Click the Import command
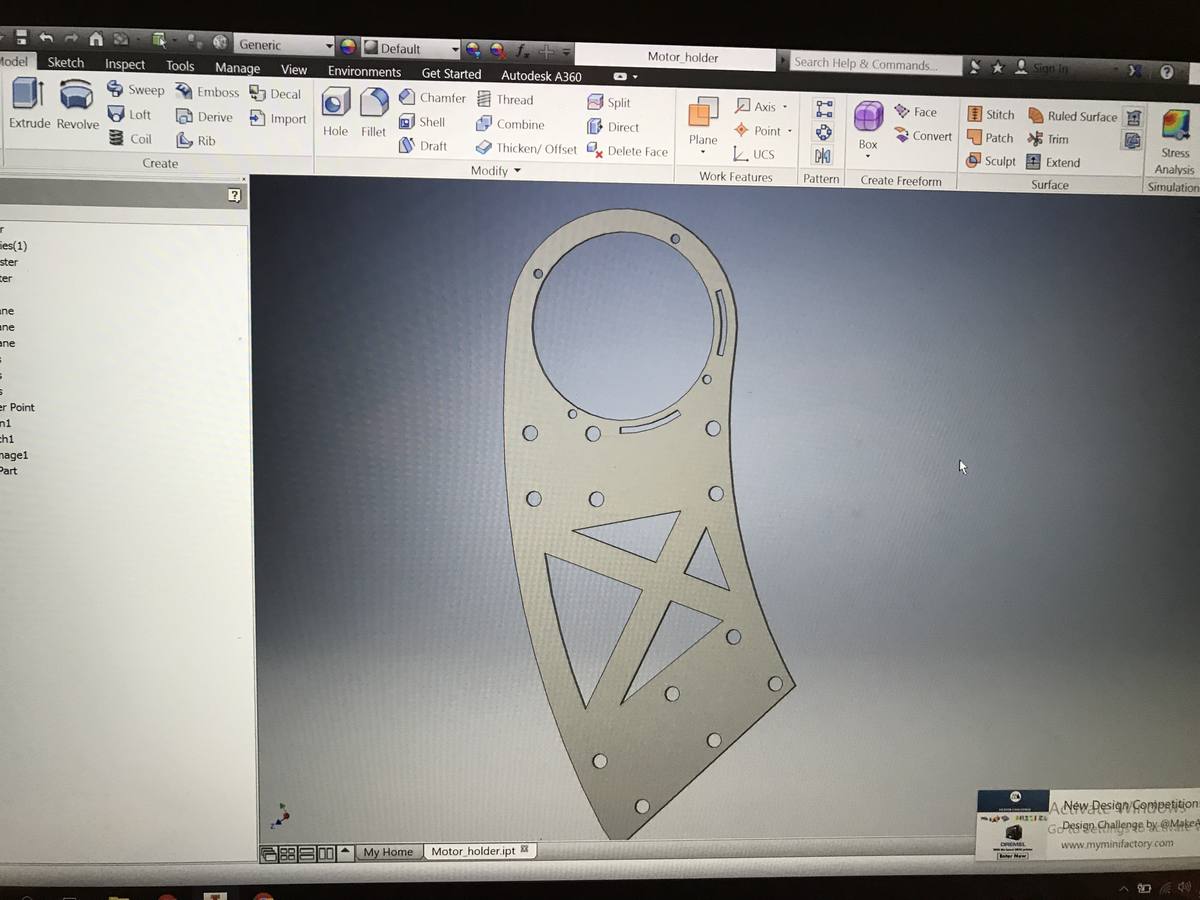This screenshot has width=1200, height=900. pyautogui.click(x=278, y=119)
